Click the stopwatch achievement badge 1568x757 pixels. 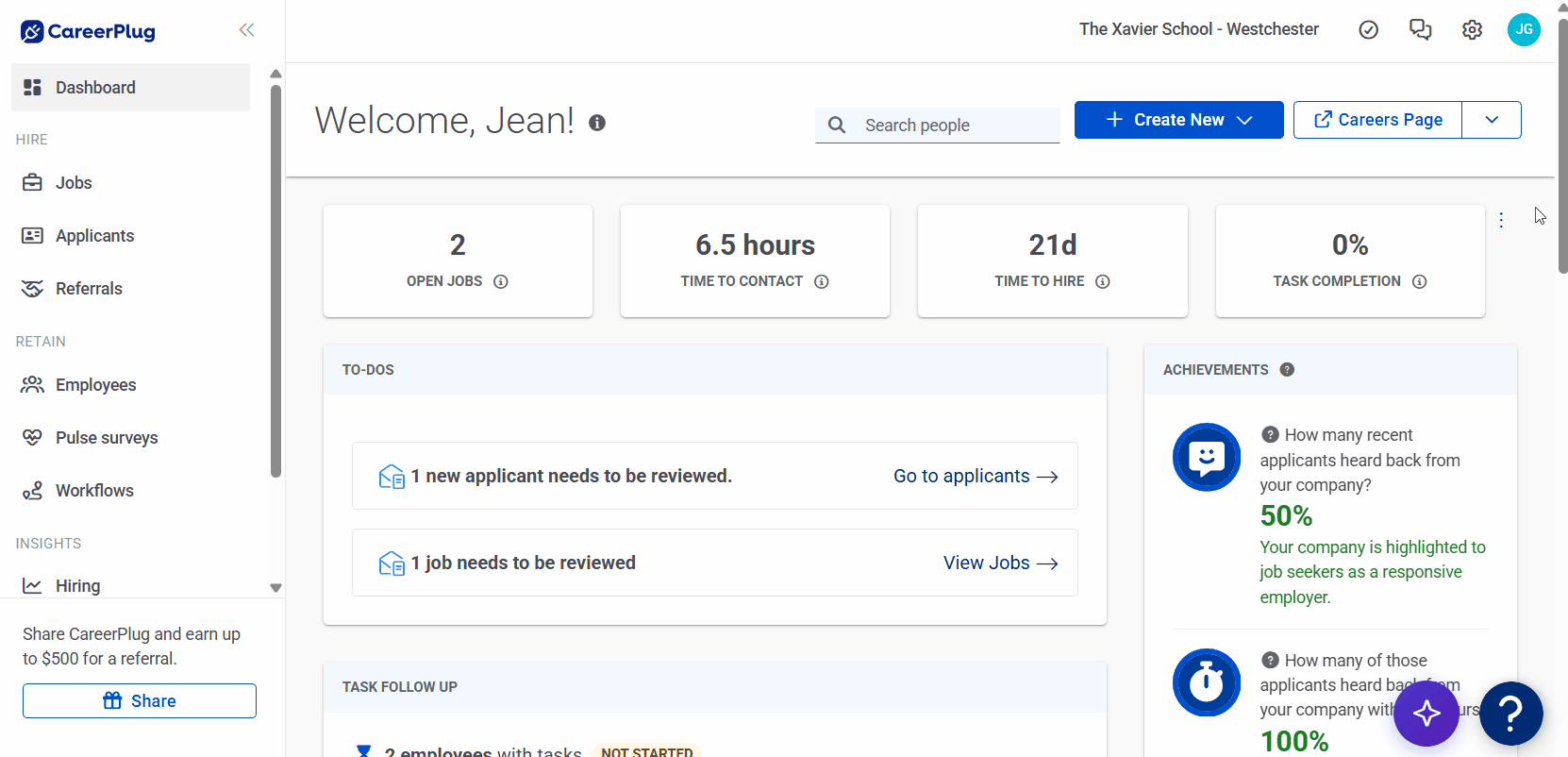[x=1207, y=681]
